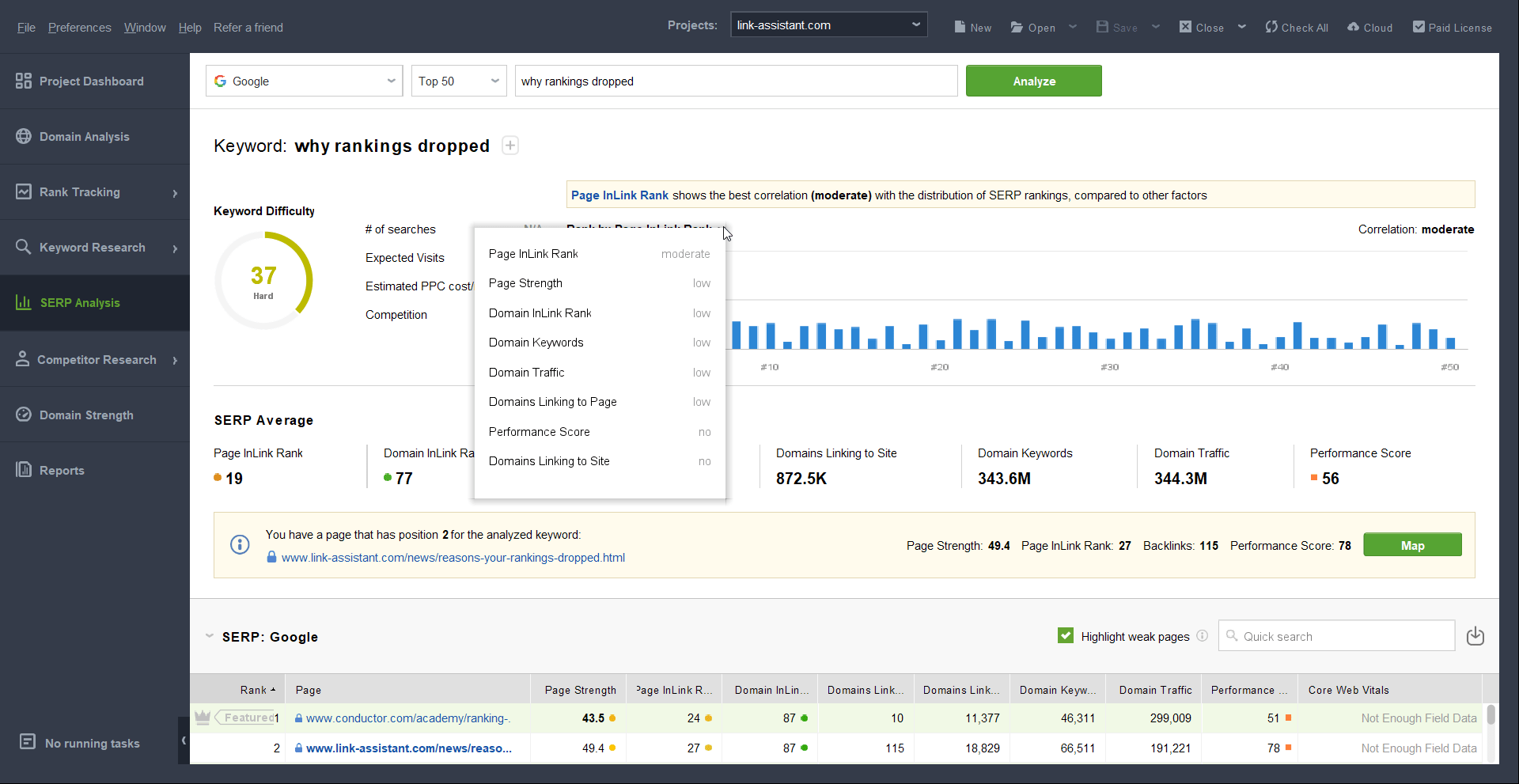Screen dimensions: 1519x784
Task: Click the No running tasks icon
Action: (28, 742)
